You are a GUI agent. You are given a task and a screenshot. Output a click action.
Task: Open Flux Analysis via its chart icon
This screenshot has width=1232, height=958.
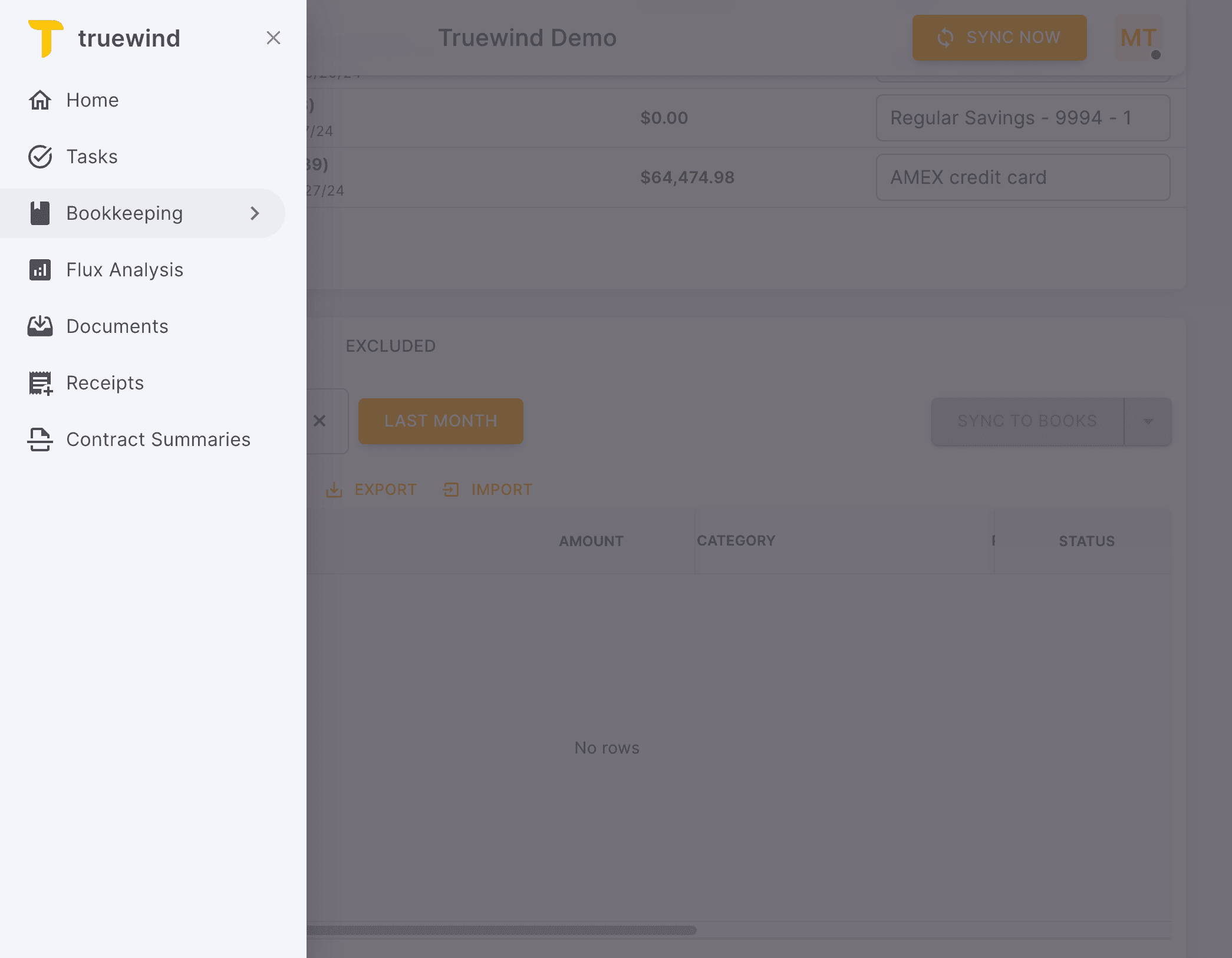[x=40, y=269]
